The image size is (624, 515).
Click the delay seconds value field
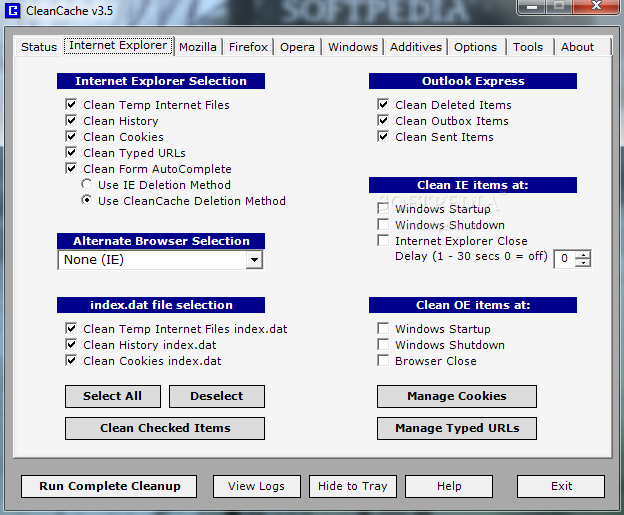[x=565, y=259]
